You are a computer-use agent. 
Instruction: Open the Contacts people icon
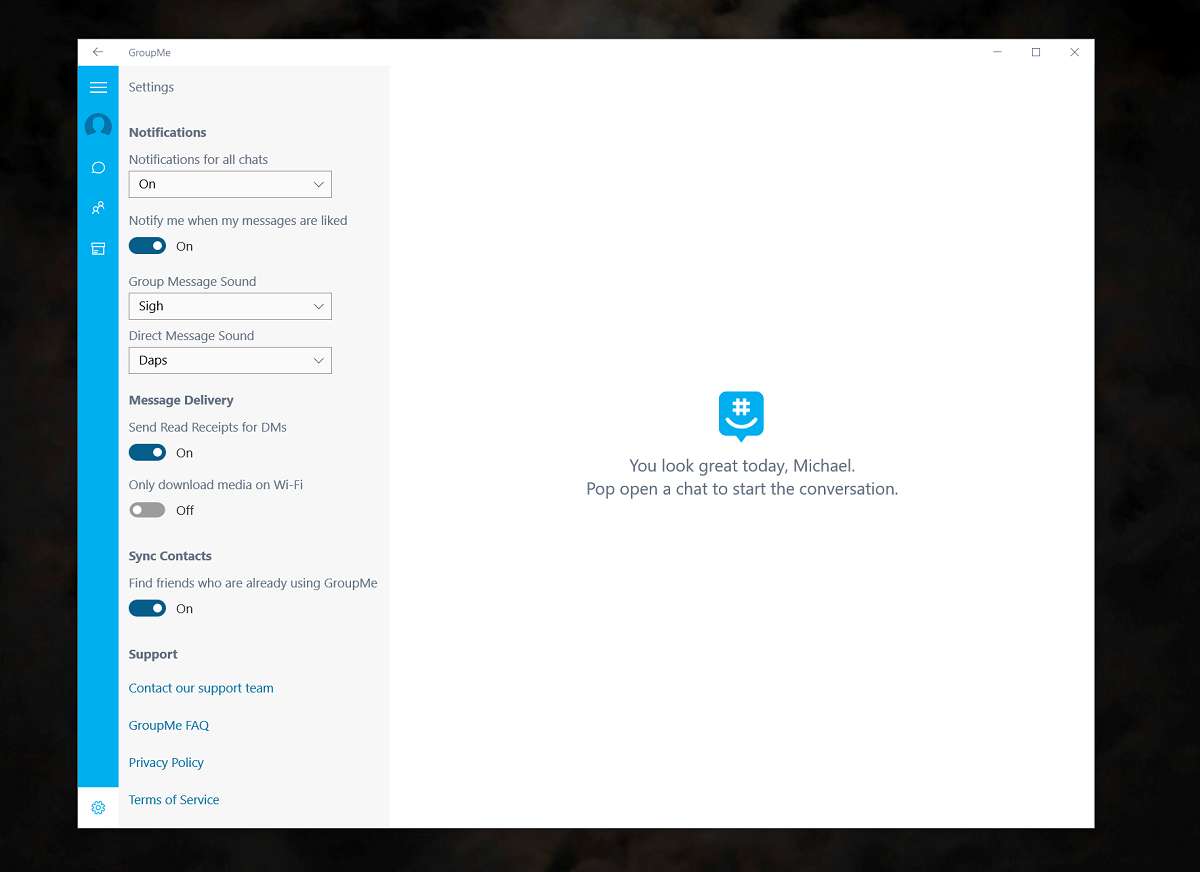98,208
